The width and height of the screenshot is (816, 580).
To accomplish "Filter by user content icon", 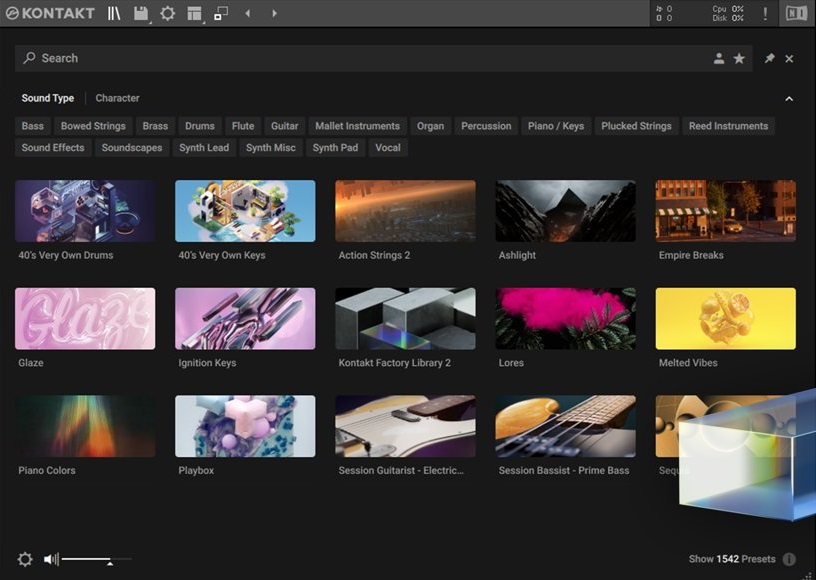I will [719, 58].
